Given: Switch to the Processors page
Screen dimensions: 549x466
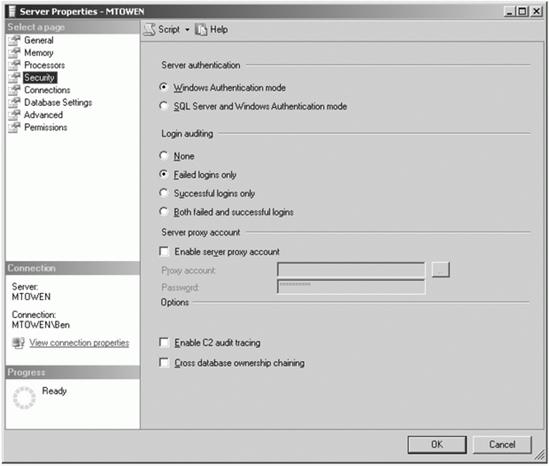Looking at the screenshot, I should pyautogui.click(x=44, y=65).
